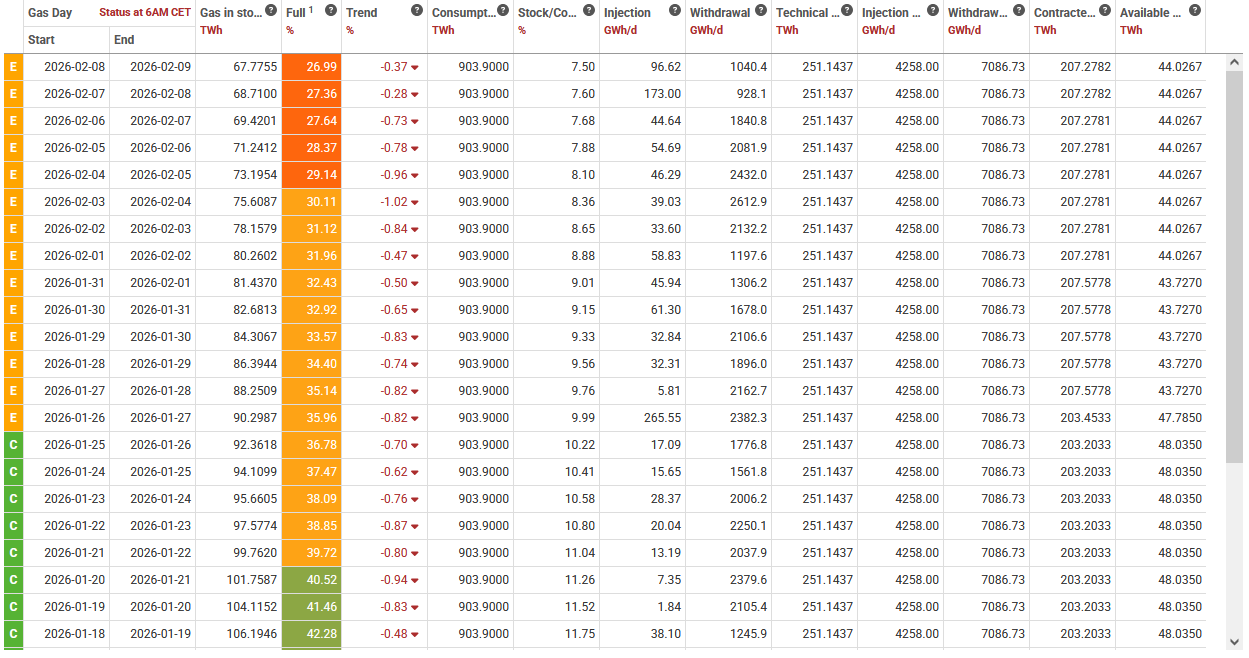Select the red Full cell showing 26.99

pos(312,67)
